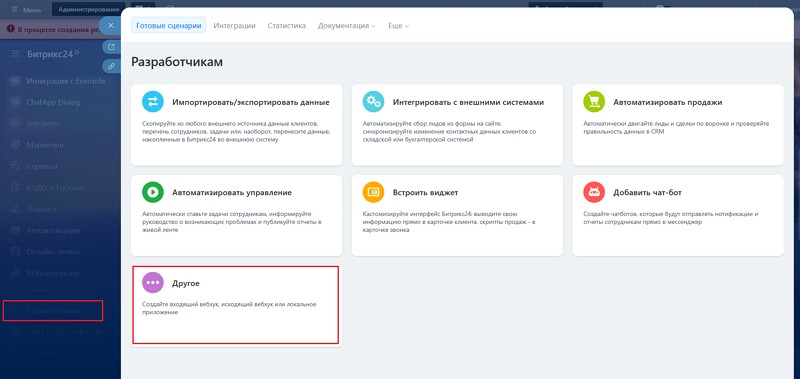Open Интегрировать с внешними системами card title
The height and width of the screenshot is (379, 800).
468,102
